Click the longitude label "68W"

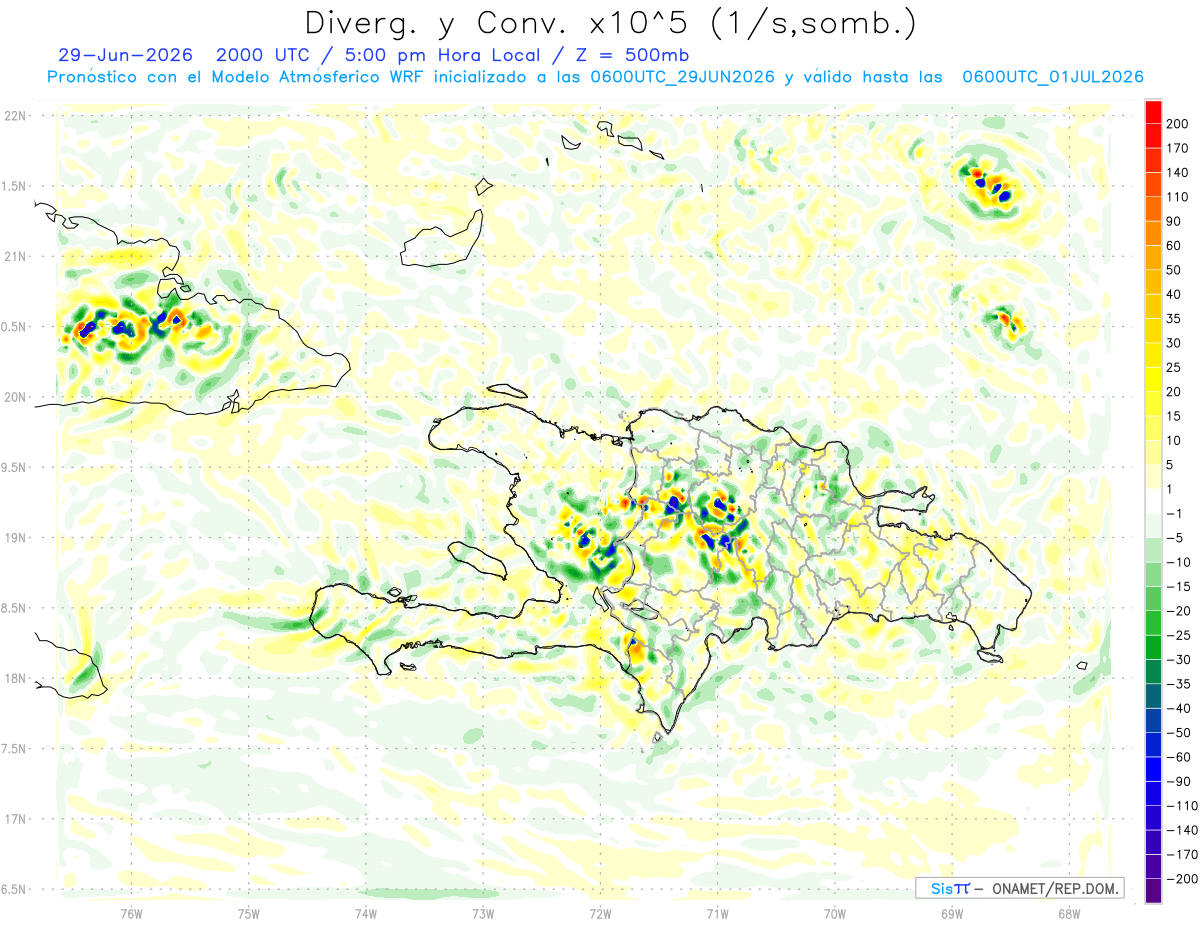click(x=1068, y=913)
